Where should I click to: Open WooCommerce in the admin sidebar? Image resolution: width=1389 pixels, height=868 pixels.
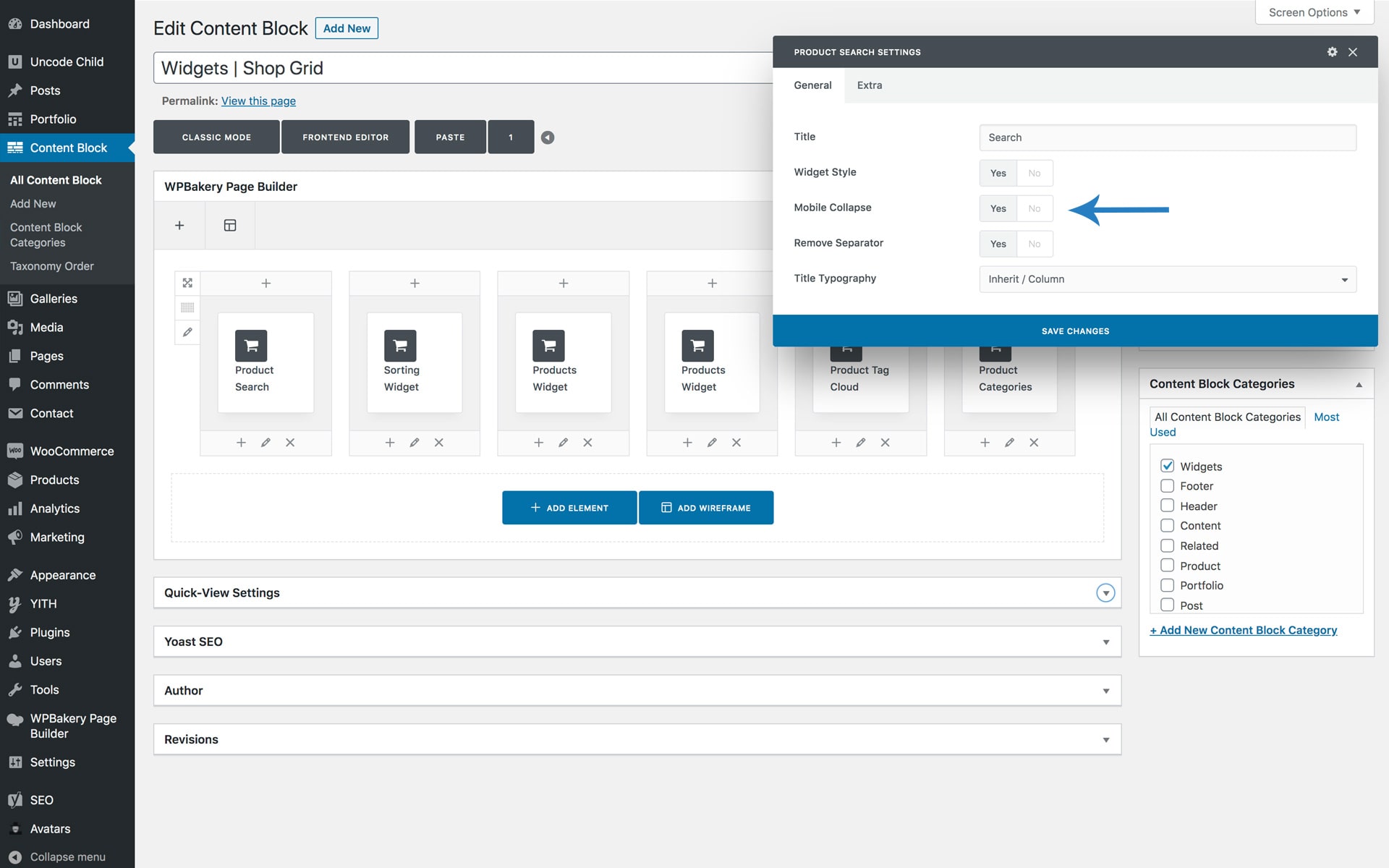click(72, 451)
